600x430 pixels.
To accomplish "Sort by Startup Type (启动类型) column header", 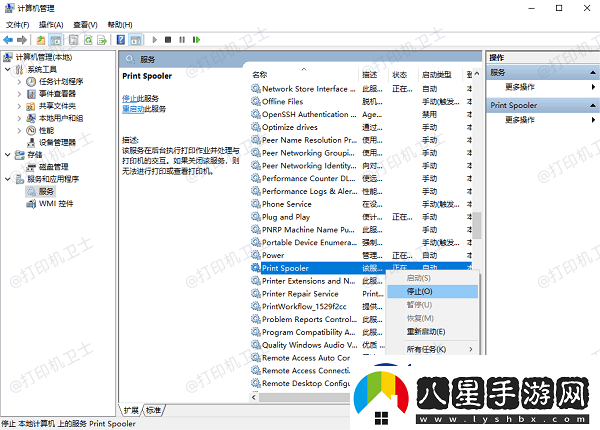I will [x=440, y=75].
